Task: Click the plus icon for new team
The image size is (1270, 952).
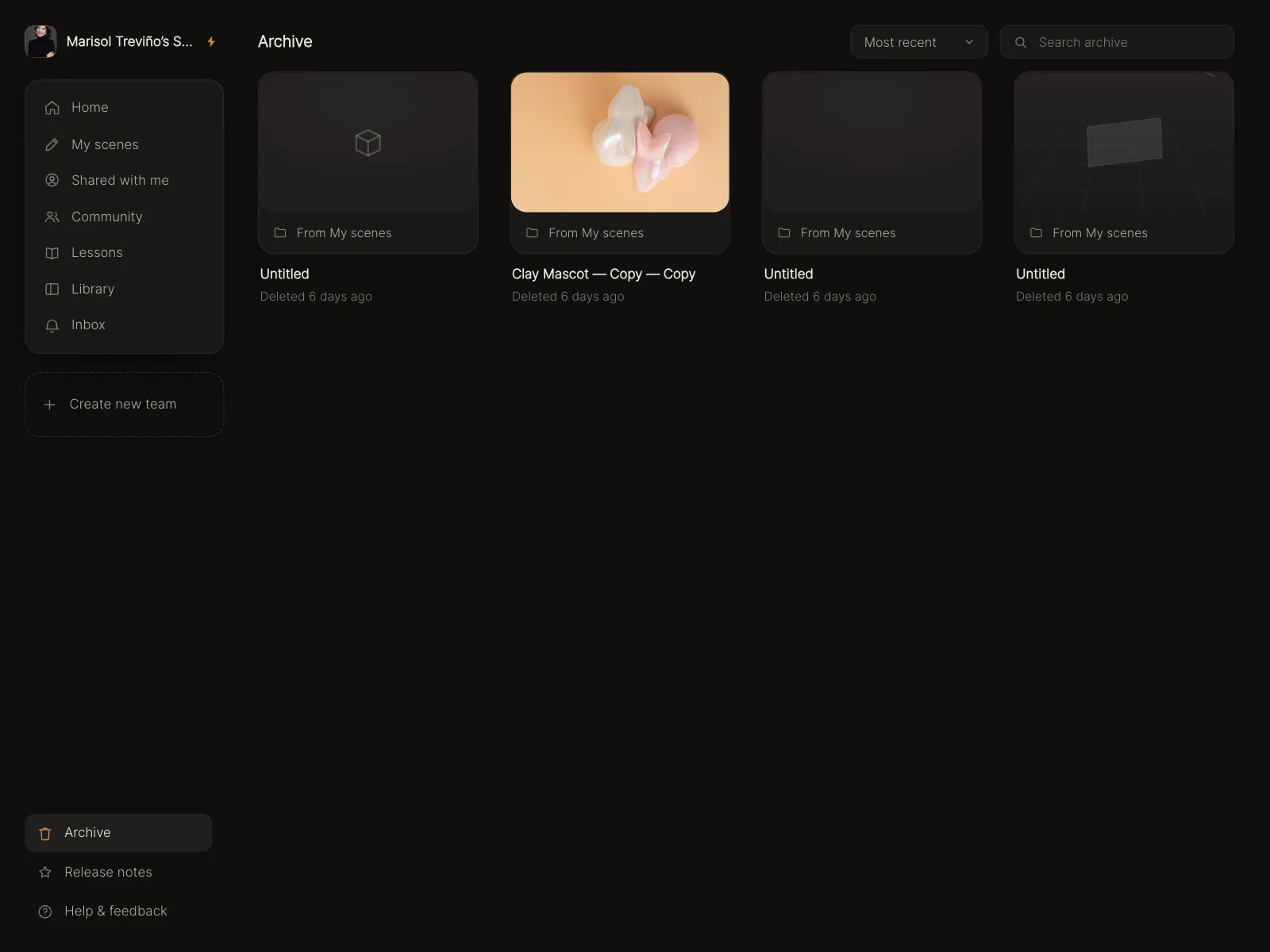Action: [x=49, y=405]
